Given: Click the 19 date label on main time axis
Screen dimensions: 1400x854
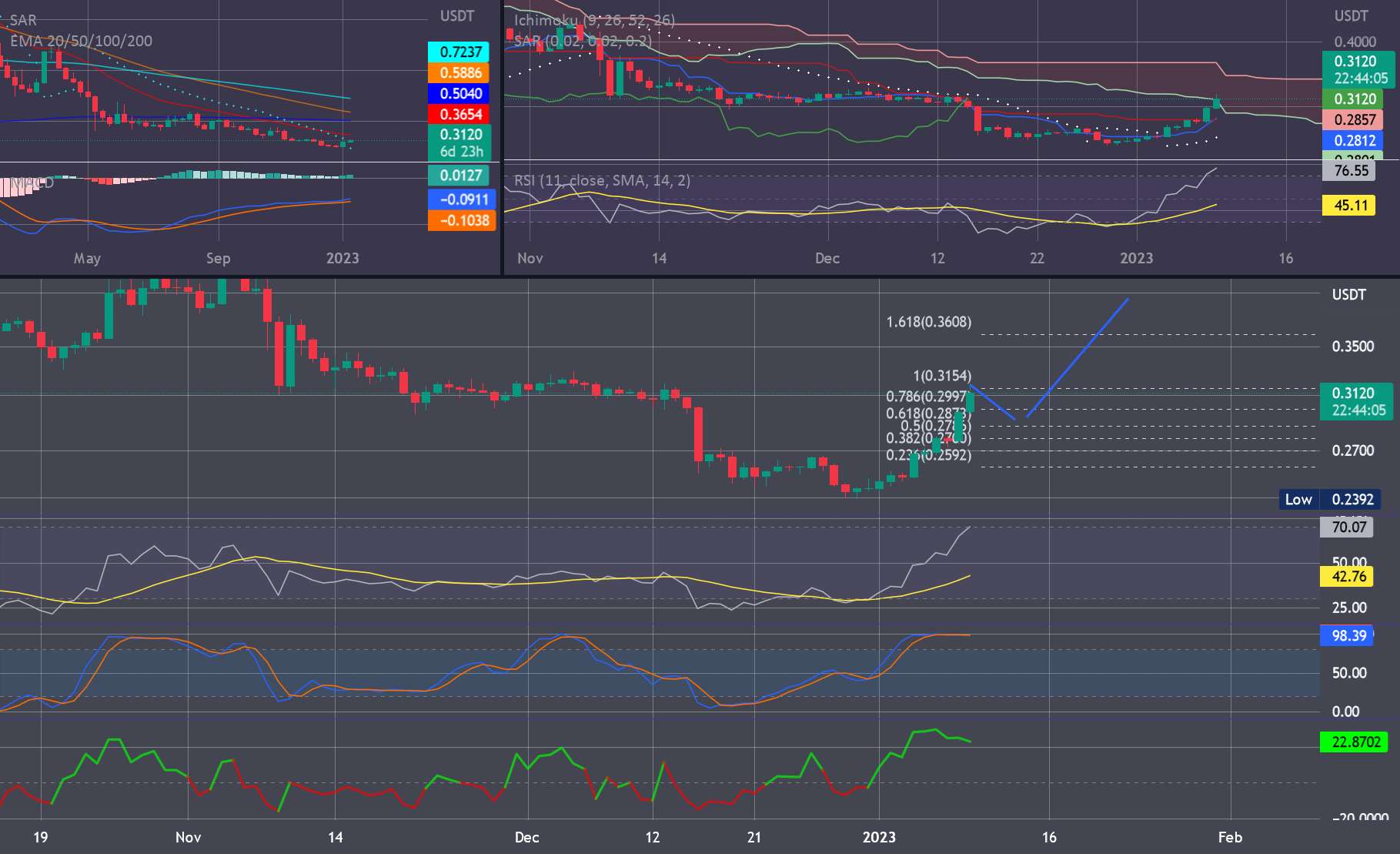Looking at the screenshot, I should [x=41, y=837].
